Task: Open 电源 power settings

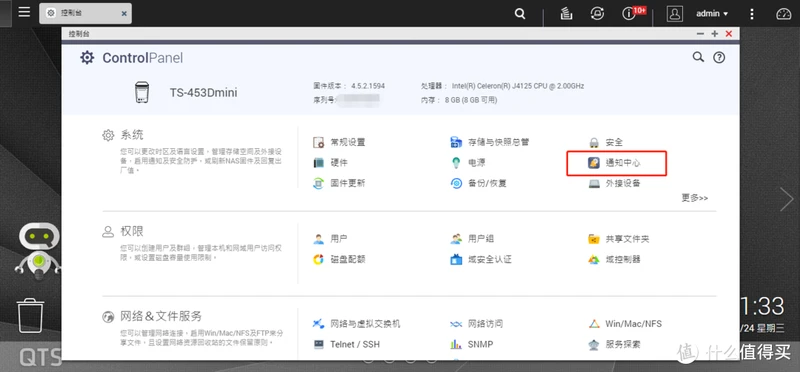Action: [468, 163]
